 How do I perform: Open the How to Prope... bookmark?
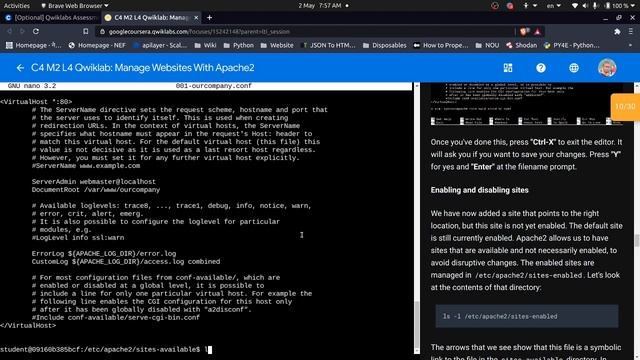[x=441, y=45]
